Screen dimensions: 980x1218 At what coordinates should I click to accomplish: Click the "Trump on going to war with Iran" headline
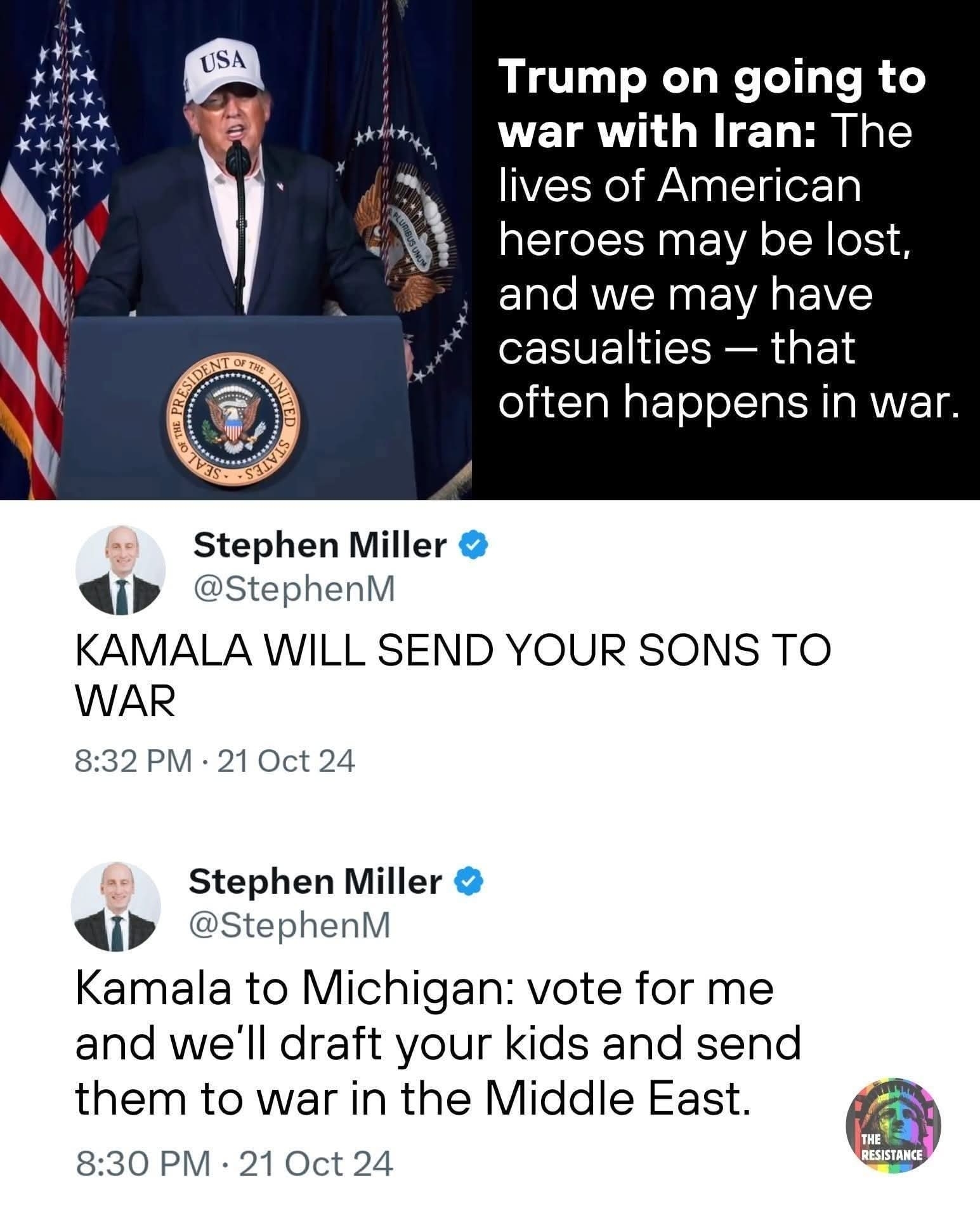coord(710,105)
